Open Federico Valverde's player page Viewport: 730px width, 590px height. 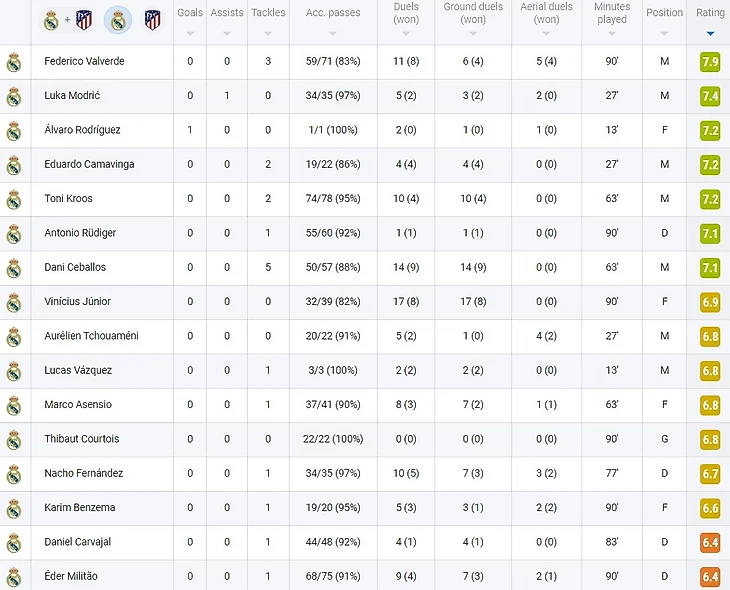[x=84, y=61]
